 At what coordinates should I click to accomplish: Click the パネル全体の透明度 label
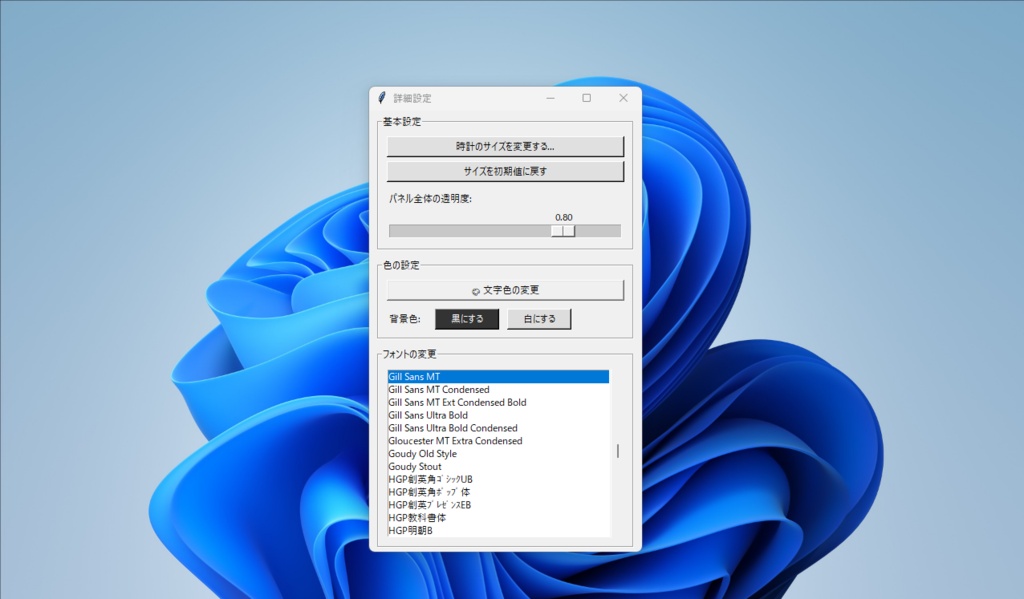click(430, 199)
